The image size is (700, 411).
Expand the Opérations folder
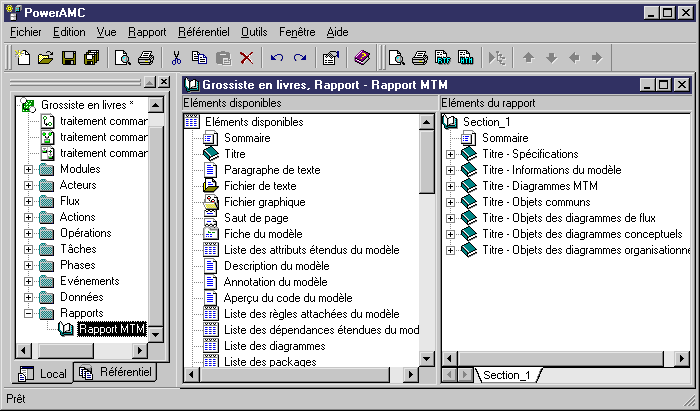click(x=29, y=233)
